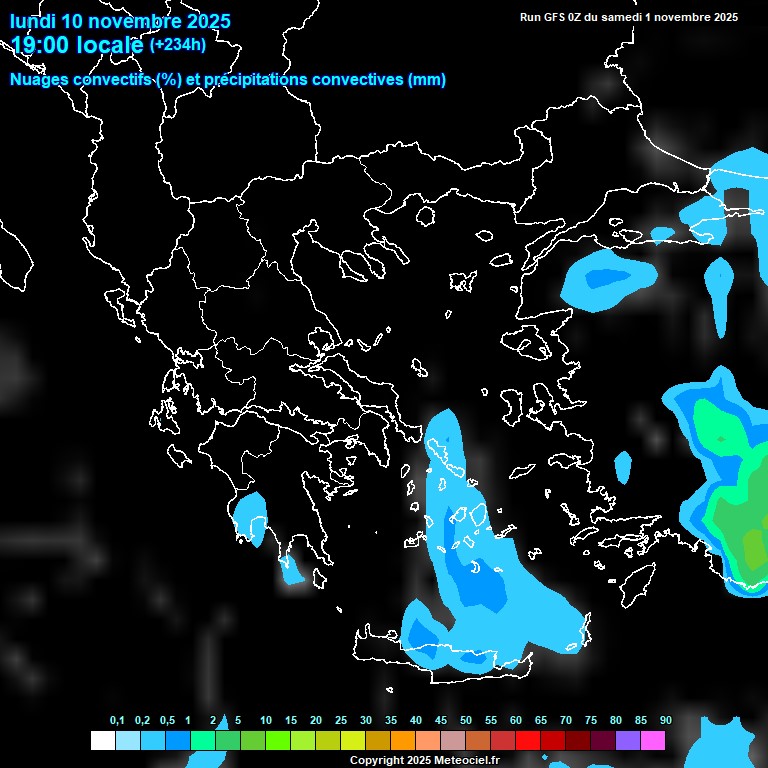Click the mint green swatch after 1

click(202, 741)
